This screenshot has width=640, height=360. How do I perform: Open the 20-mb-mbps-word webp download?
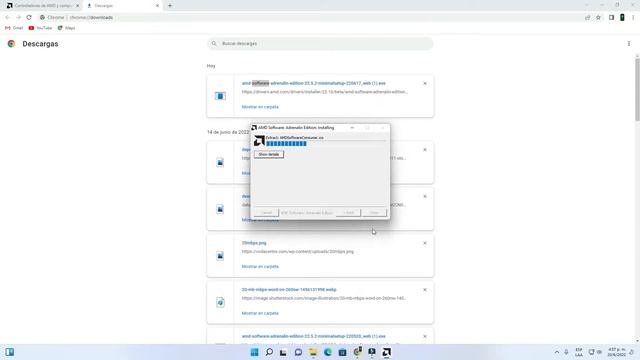[x=289, y=289]
